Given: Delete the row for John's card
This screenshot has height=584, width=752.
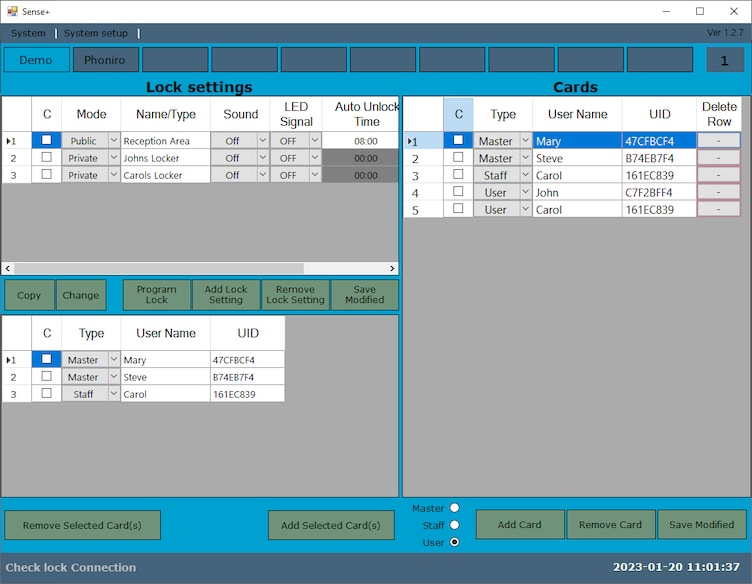Looking at the screenshot, I should click(x=718, y=192).
